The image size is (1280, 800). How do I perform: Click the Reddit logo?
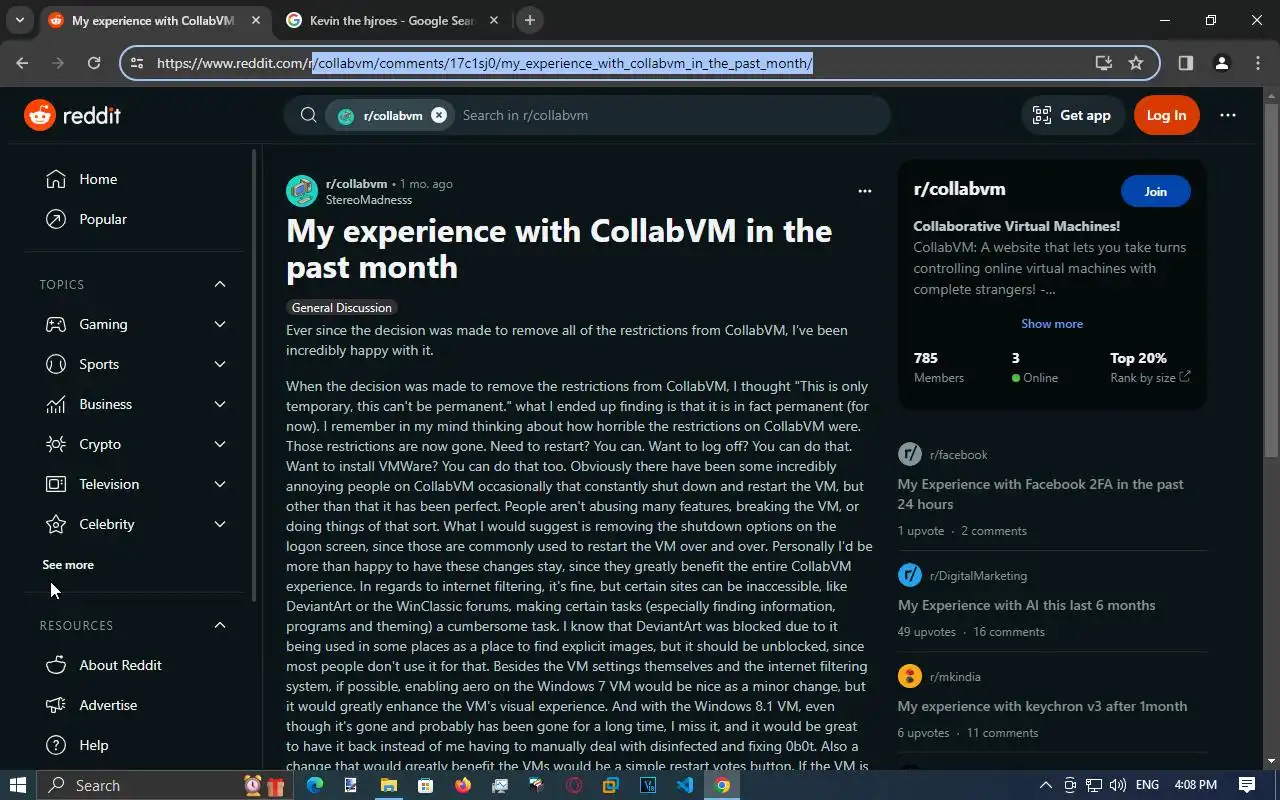tap(72, 115)
